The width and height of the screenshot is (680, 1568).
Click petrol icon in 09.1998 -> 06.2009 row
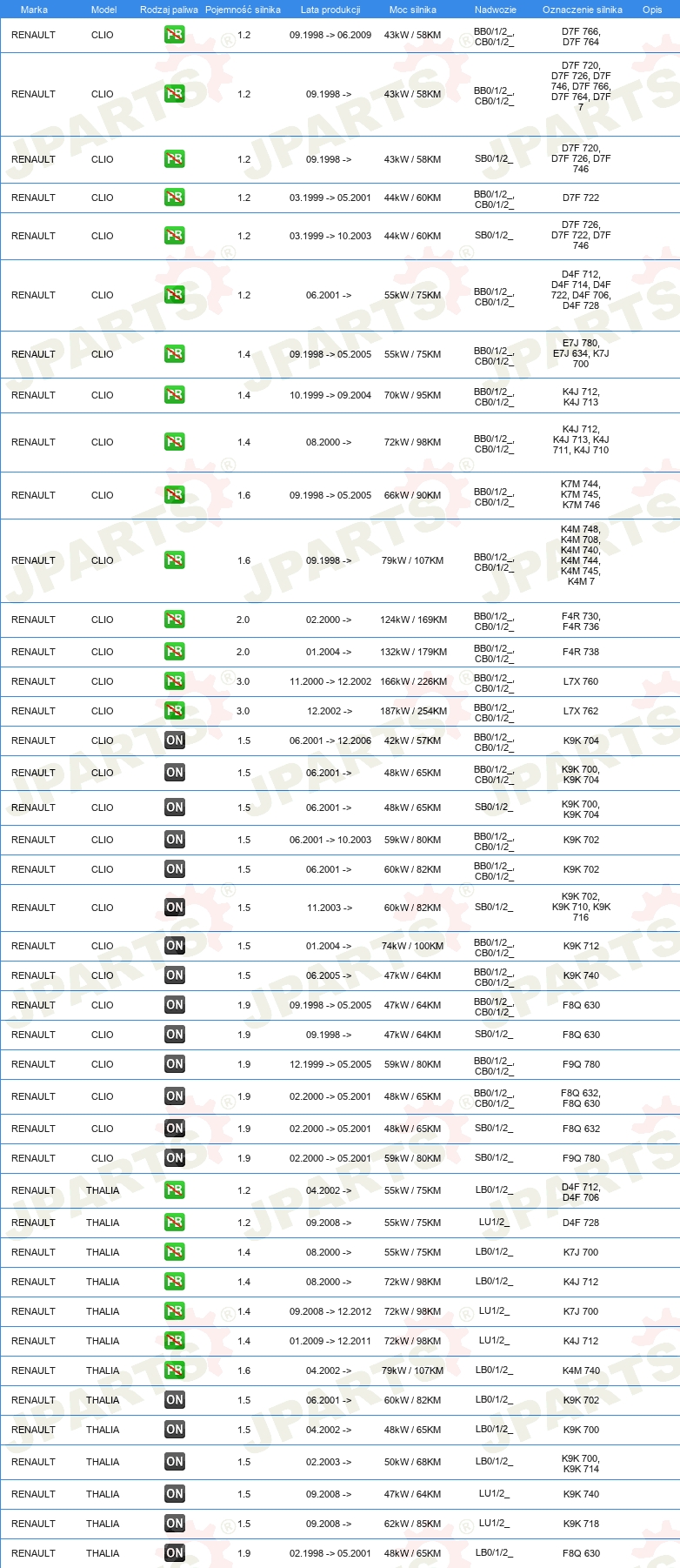tap(175, 36)
